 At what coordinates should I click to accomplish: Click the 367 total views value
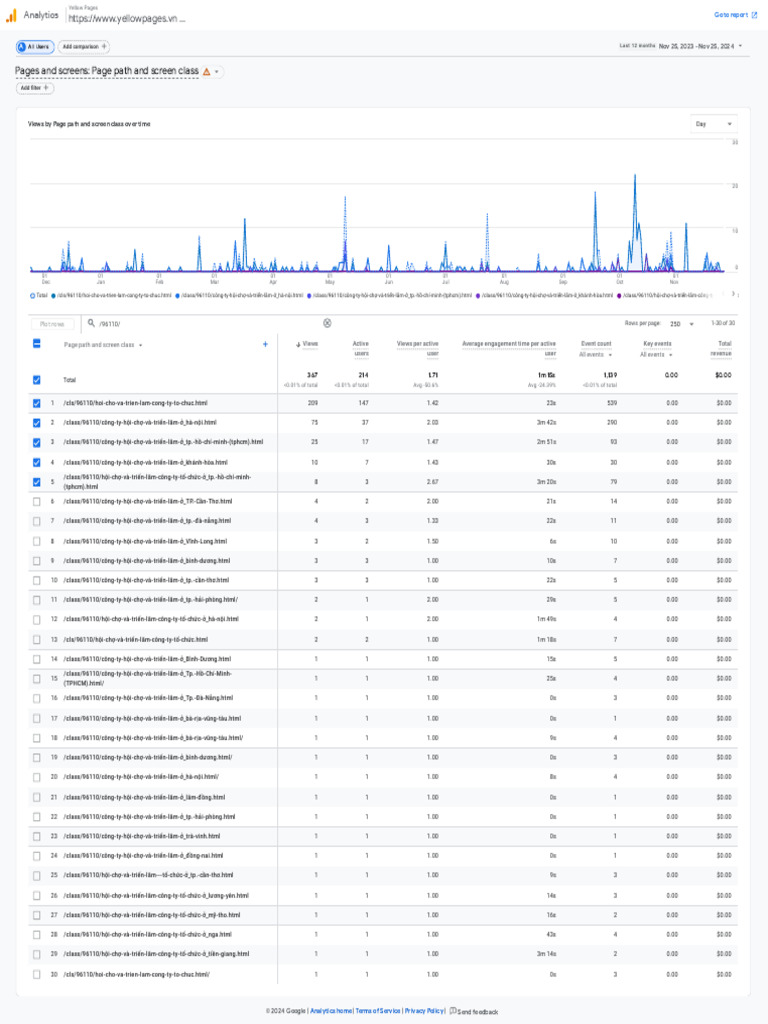[x=312, y=375]
